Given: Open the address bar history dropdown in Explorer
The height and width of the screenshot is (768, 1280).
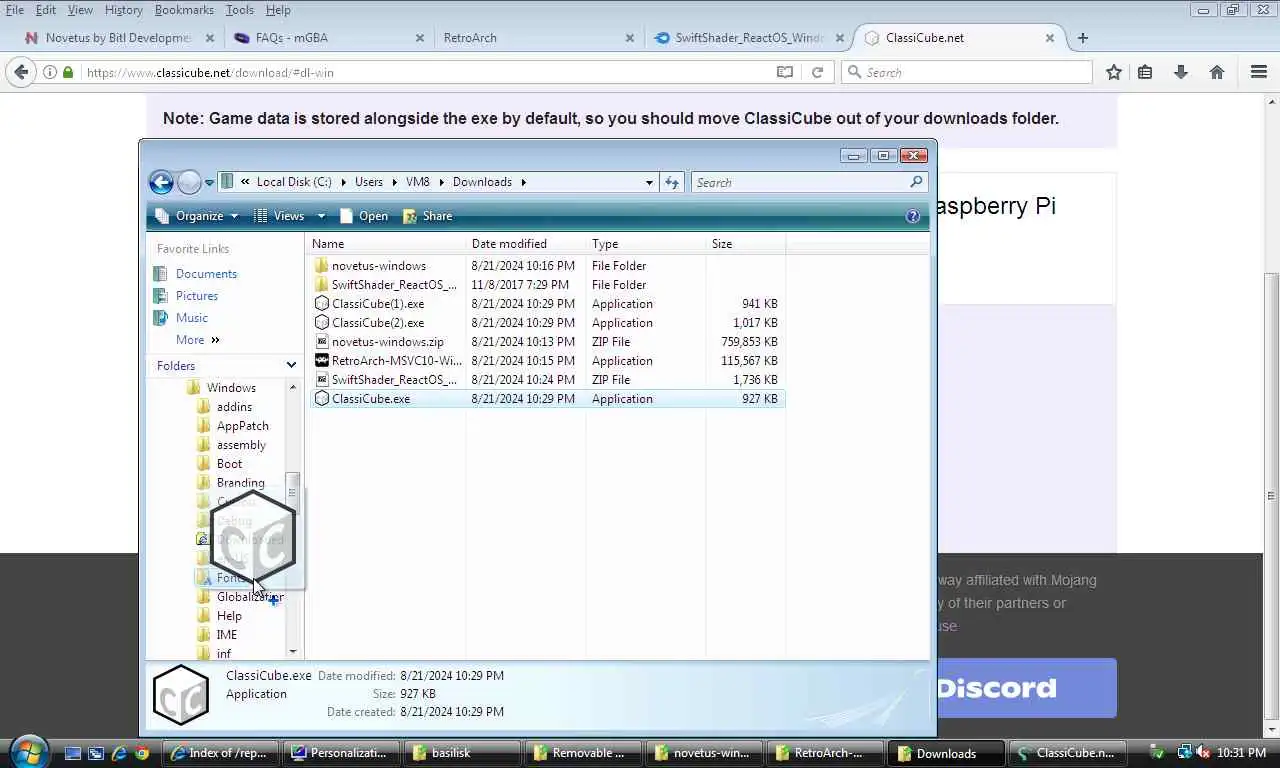Looking at the screenshot, I should coord(649,182).
